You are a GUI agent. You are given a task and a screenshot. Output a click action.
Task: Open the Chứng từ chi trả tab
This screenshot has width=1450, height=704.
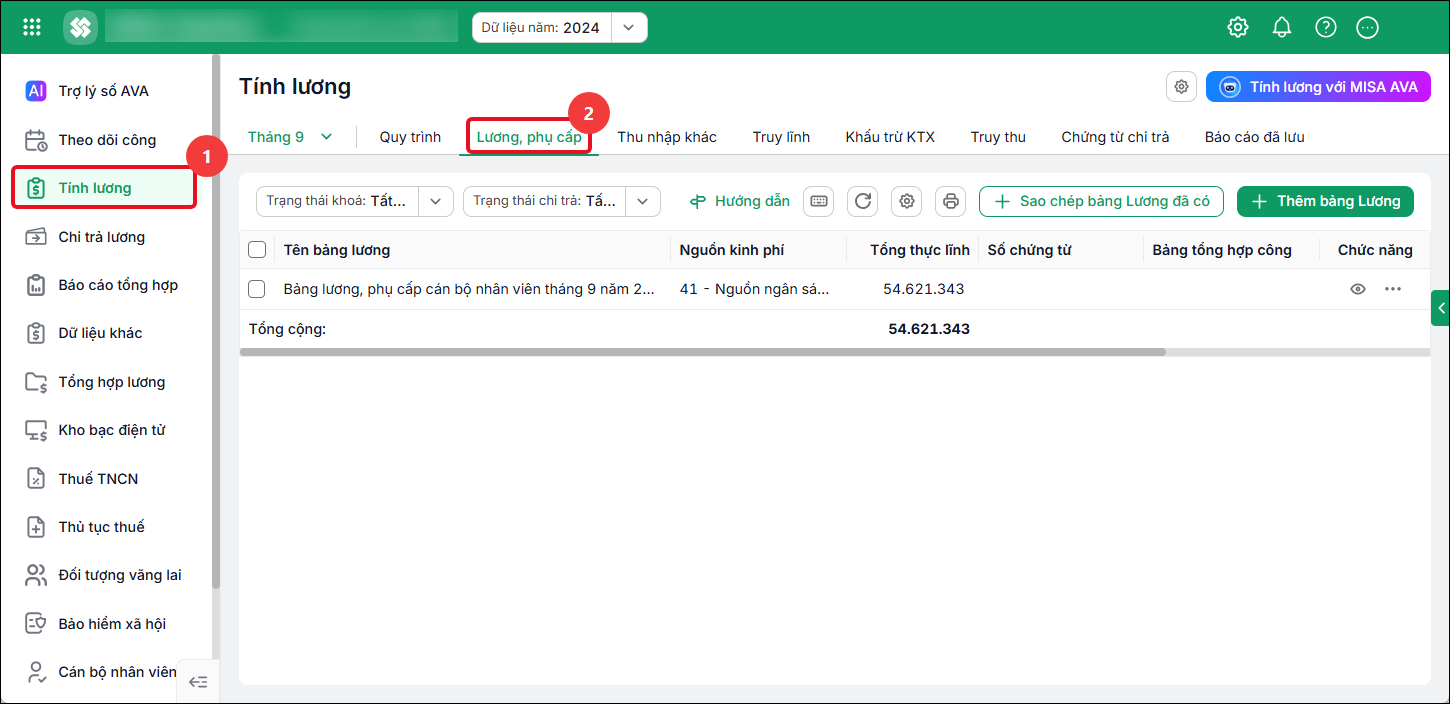(1115, 137)
